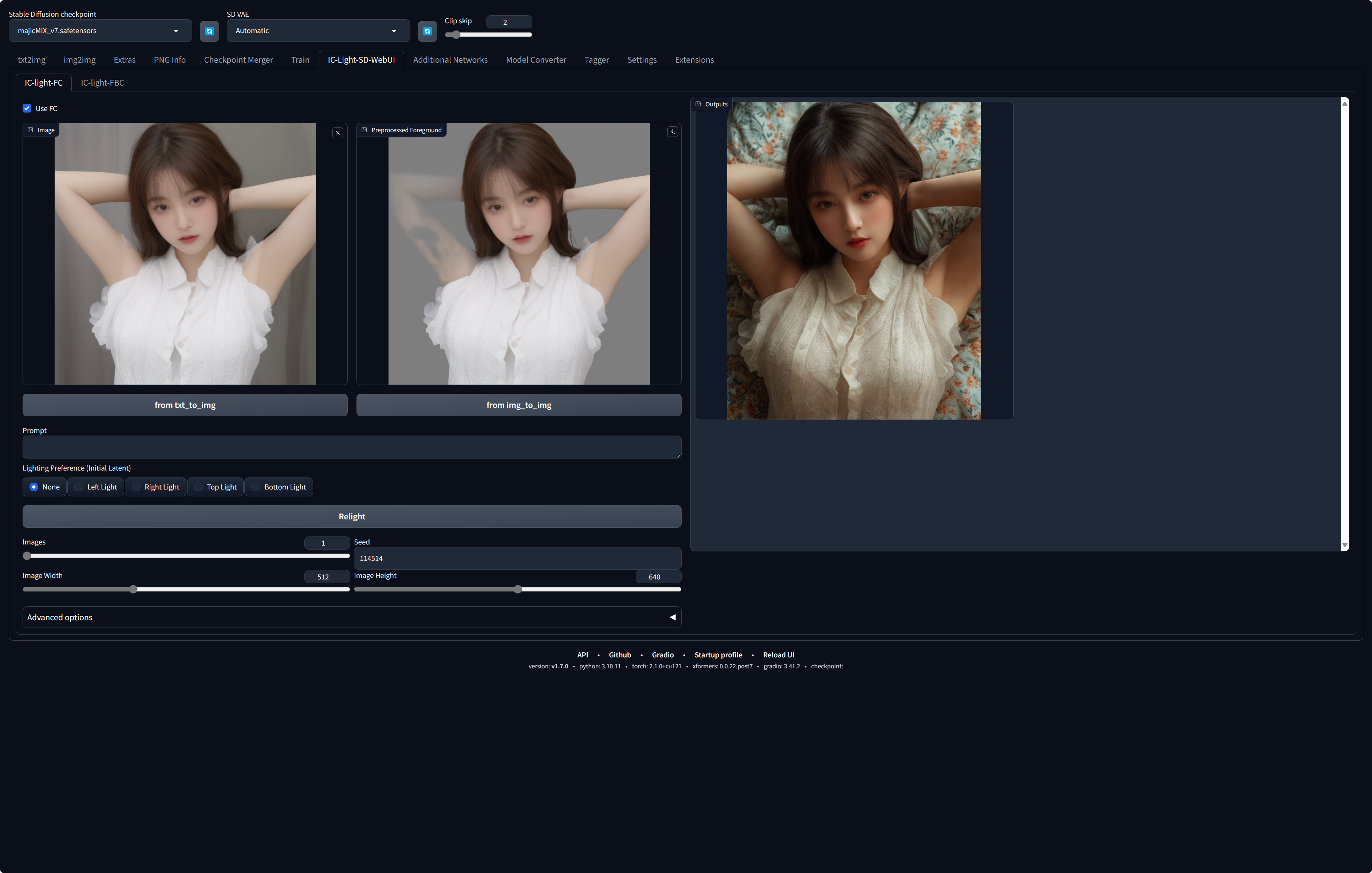The image size is (1372, 873).
Task: Refresh the Stable Diffusion checkpoint list
Action: coord(209,31)
